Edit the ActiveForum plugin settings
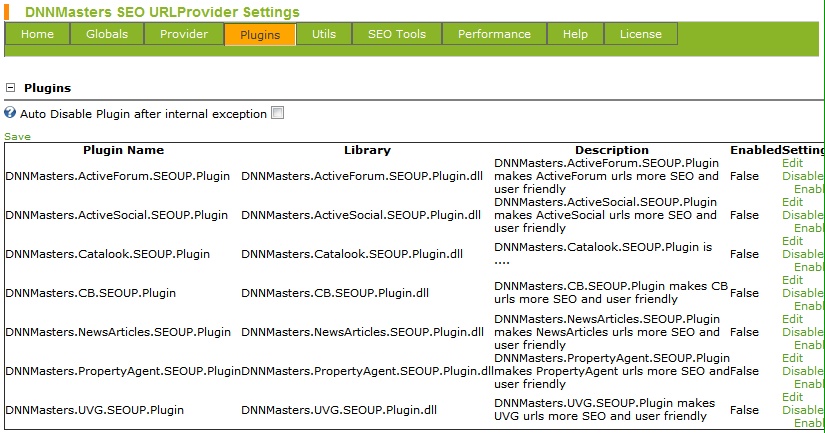Image resolution: width=825 pixels, height=433 pixels. [x=792, y=163]
